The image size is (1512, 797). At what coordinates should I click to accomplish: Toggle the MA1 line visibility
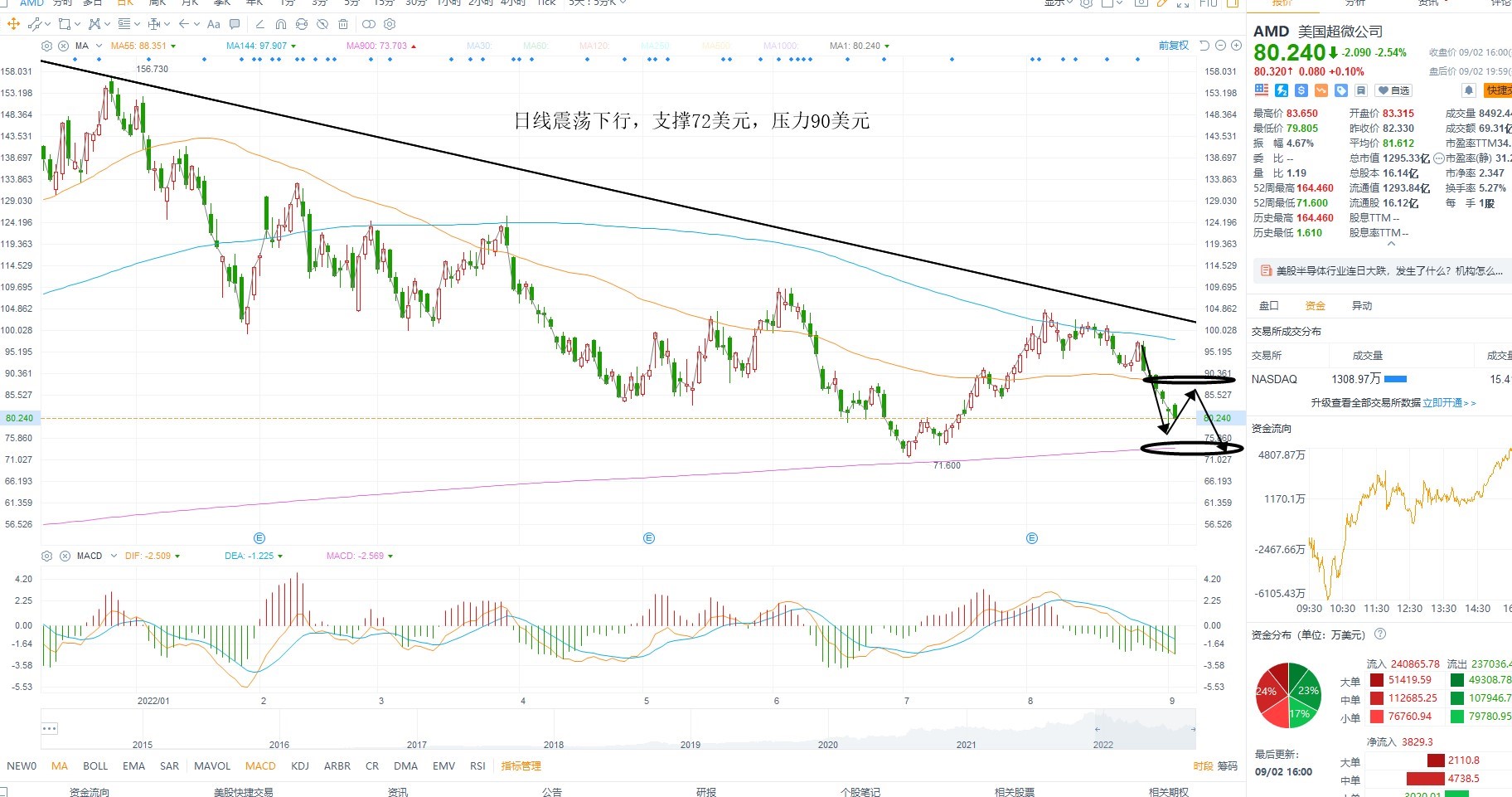[860, 46]
